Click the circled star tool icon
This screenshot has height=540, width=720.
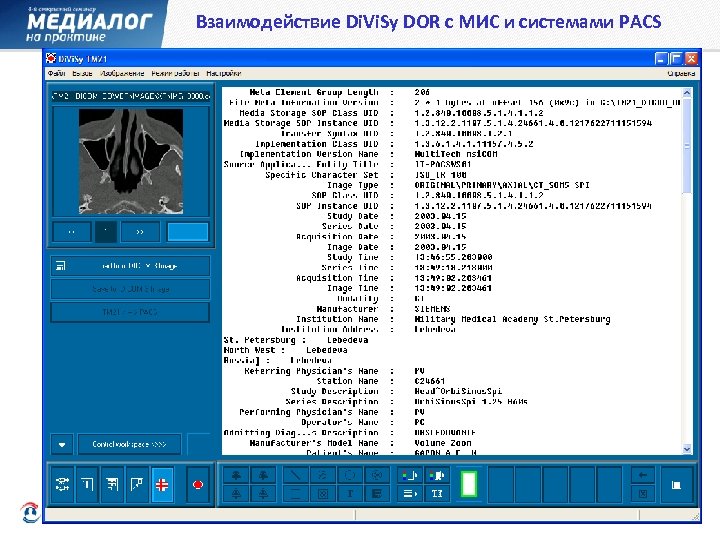377,475
